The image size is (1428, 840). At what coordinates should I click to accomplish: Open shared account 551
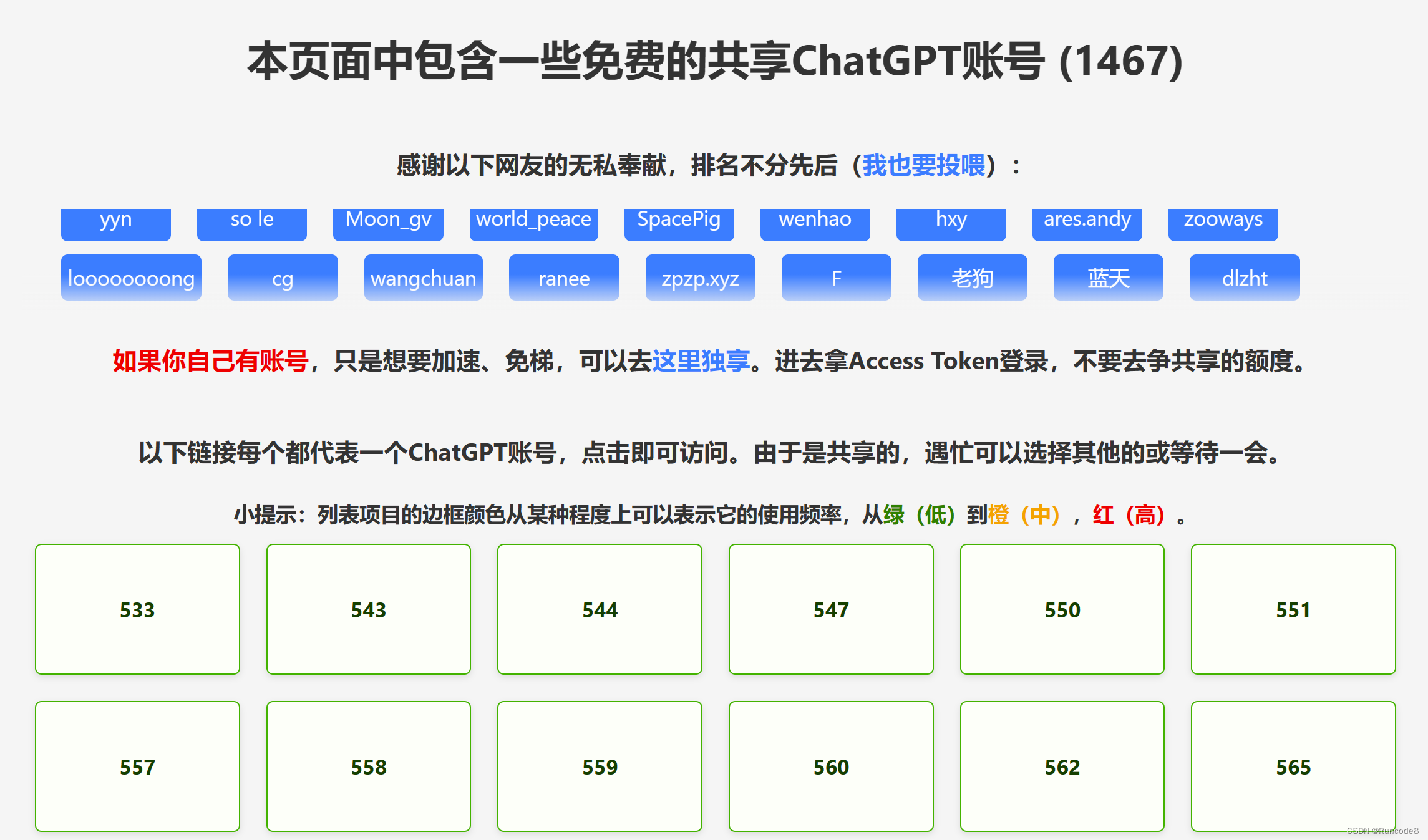click(x=1293, y=609)
